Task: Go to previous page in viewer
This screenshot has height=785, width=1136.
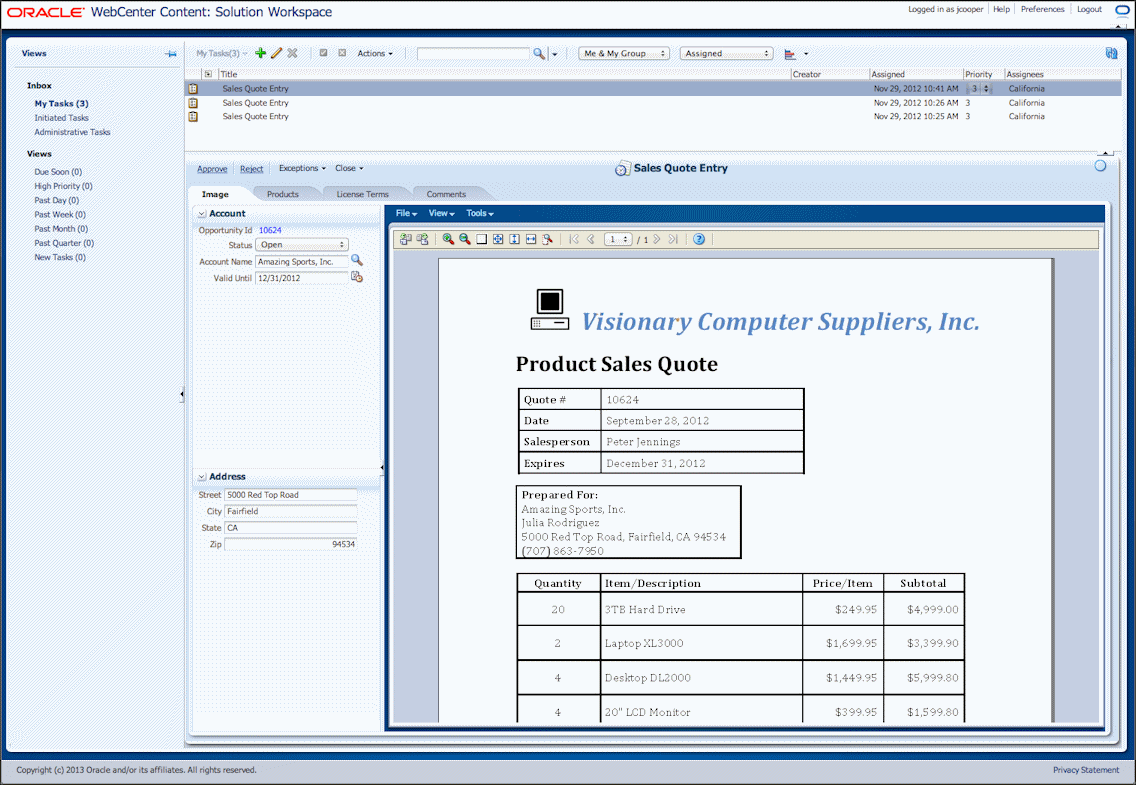Action: coord(590,239)
